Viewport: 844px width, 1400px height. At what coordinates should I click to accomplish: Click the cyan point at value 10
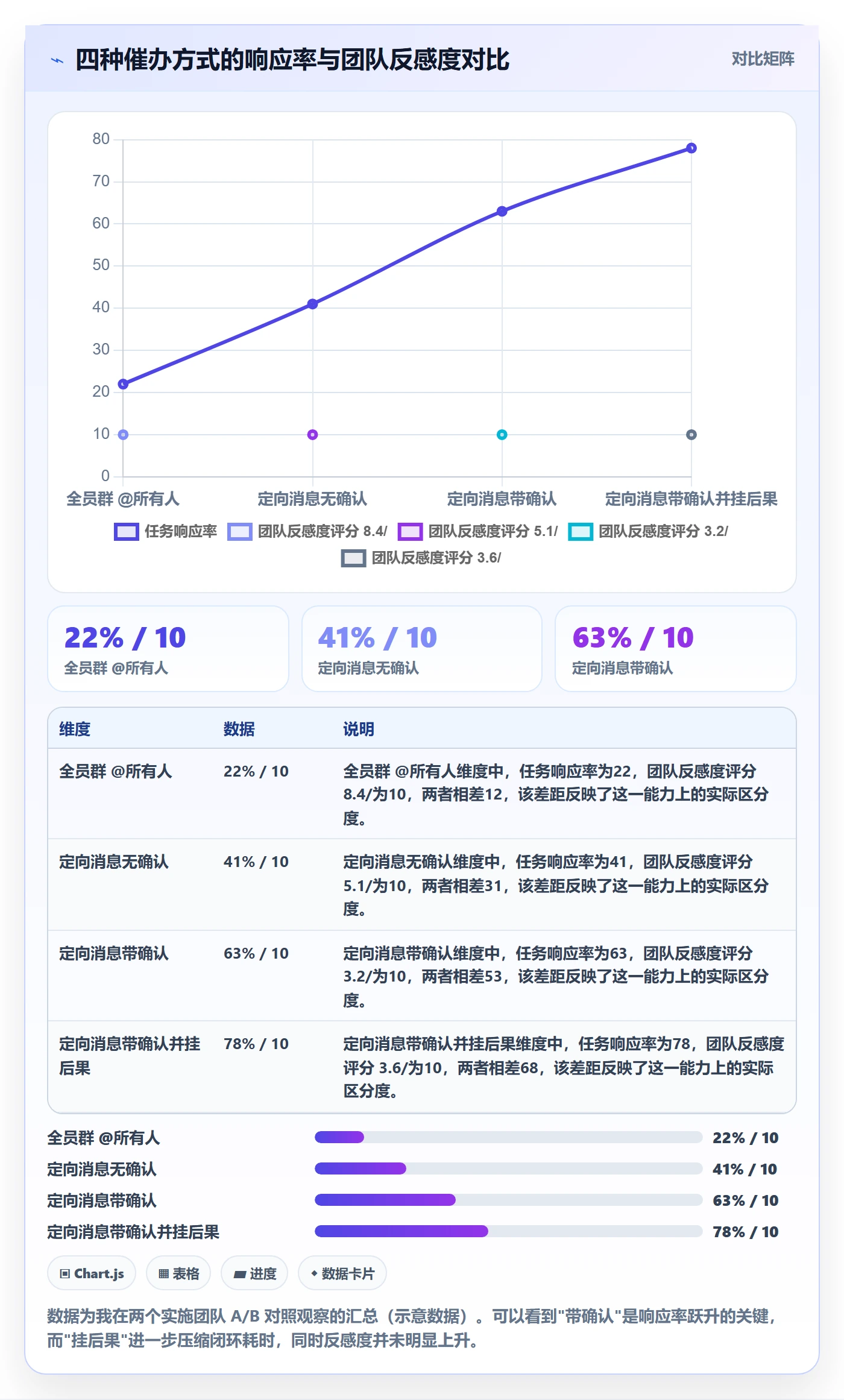tap(502, 435)
